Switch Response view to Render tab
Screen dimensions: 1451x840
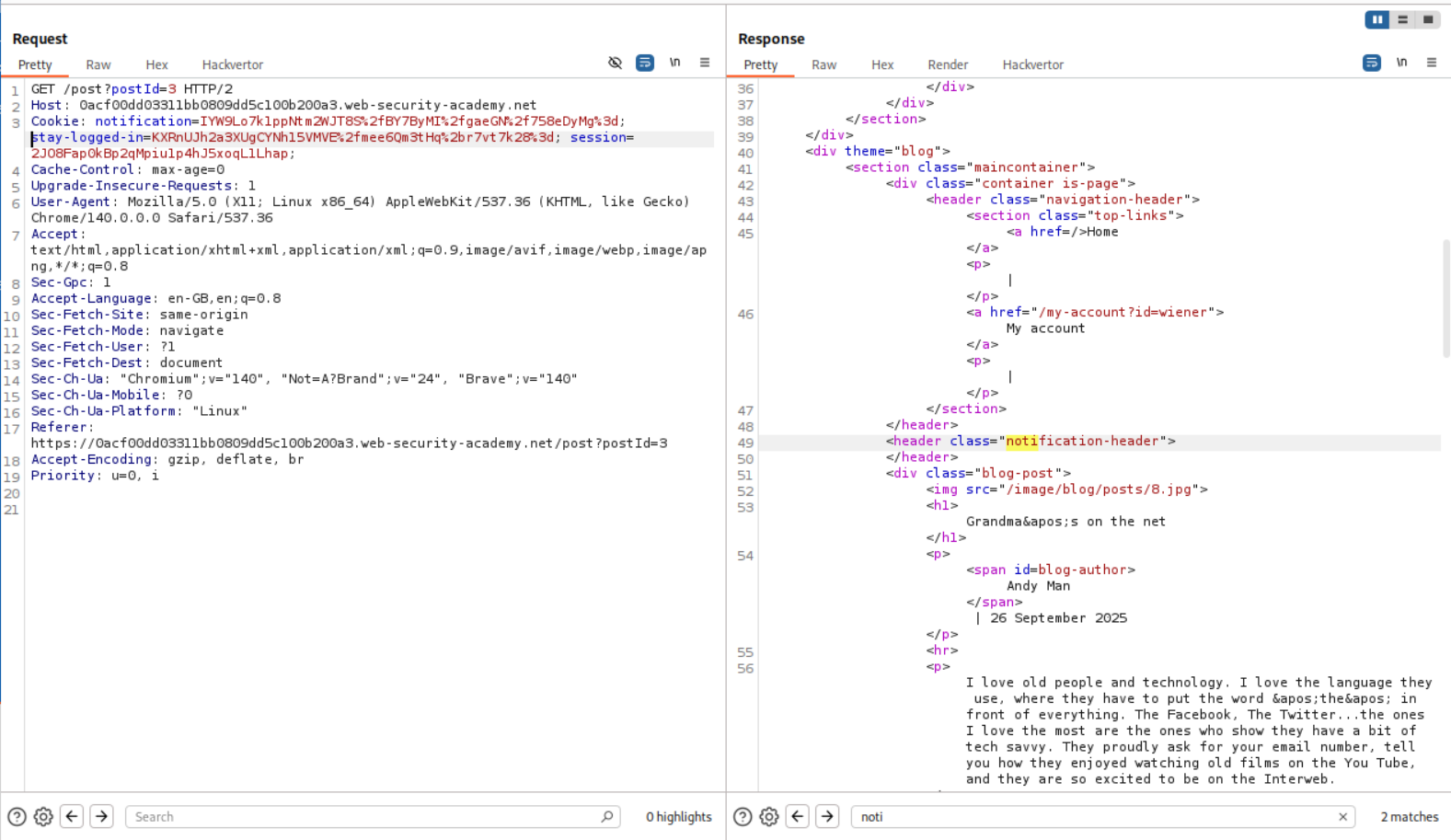click(x=947, y=64)
